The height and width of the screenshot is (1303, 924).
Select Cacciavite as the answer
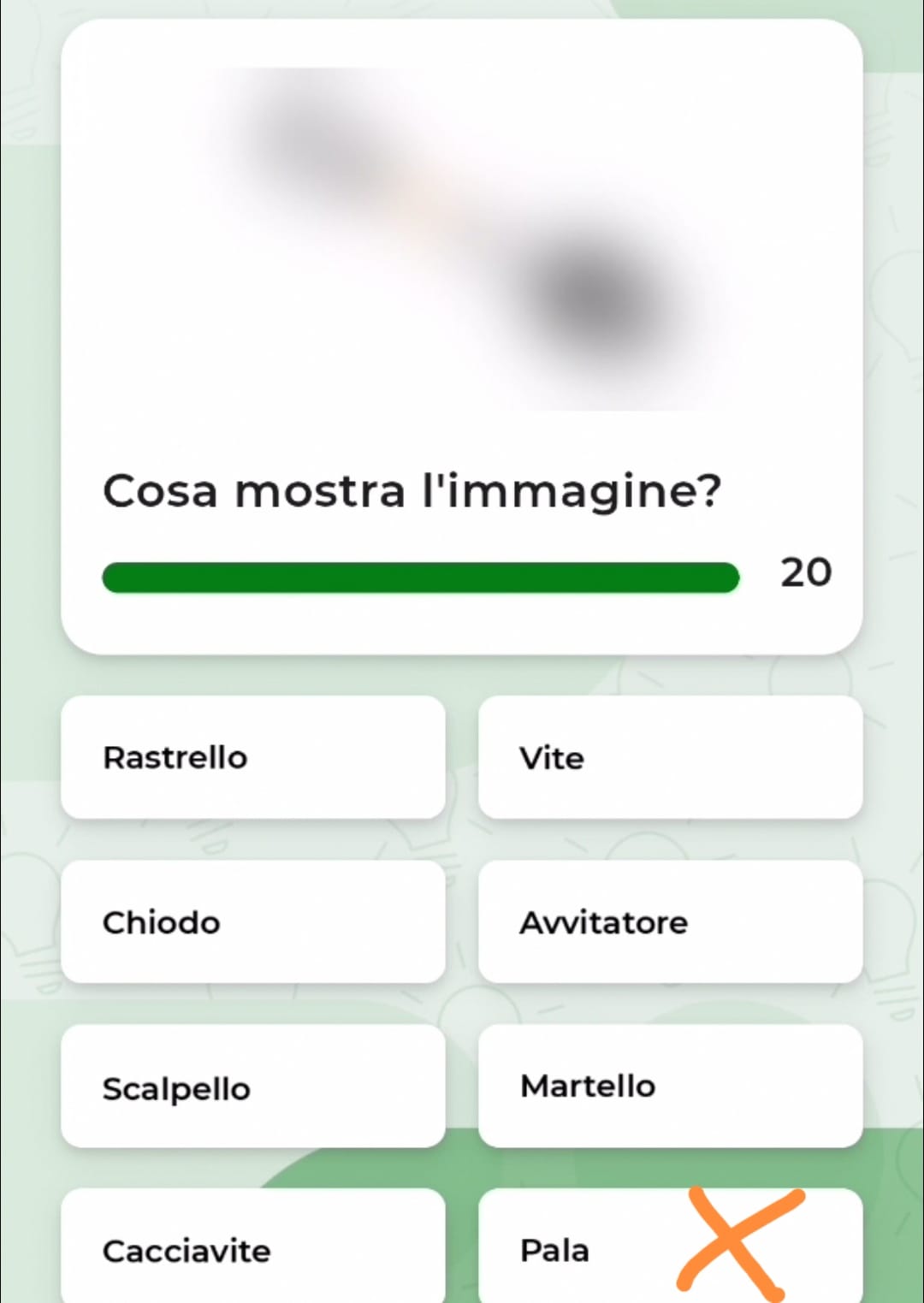click(x=253, y=1247)
